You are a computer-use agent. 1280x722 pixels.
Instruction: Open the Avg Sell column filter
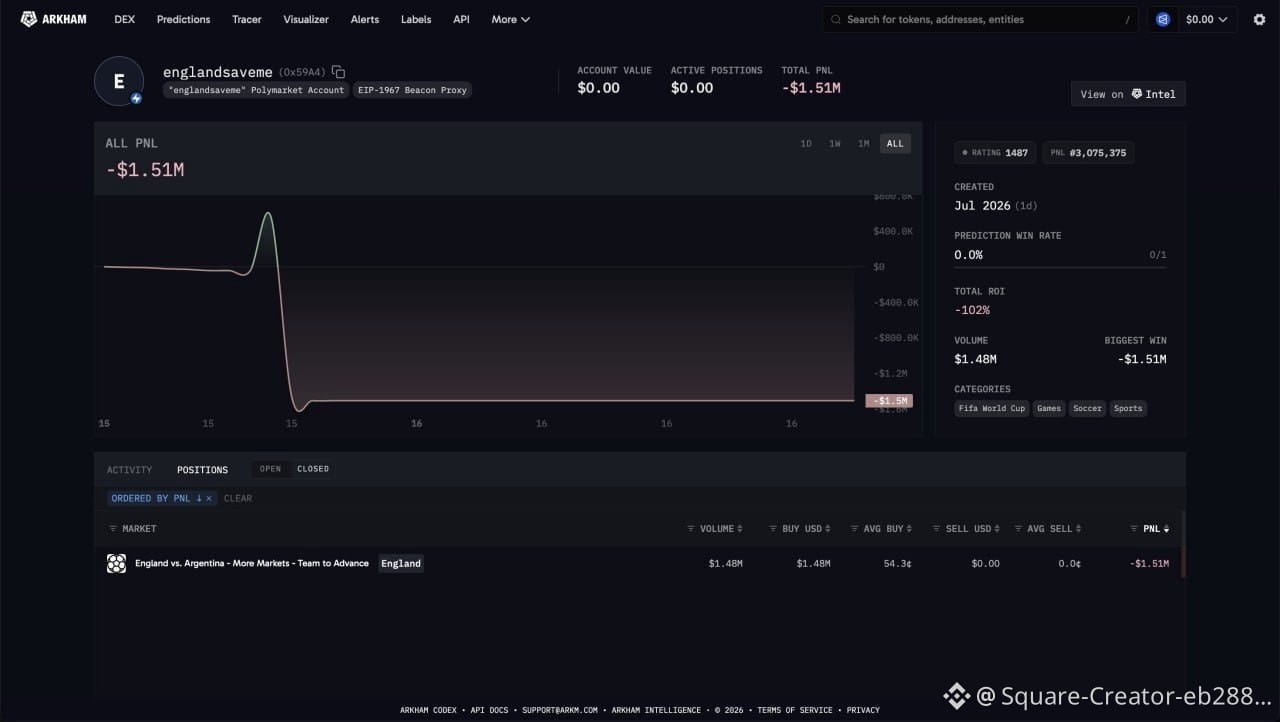click(x=1018, y=528)
